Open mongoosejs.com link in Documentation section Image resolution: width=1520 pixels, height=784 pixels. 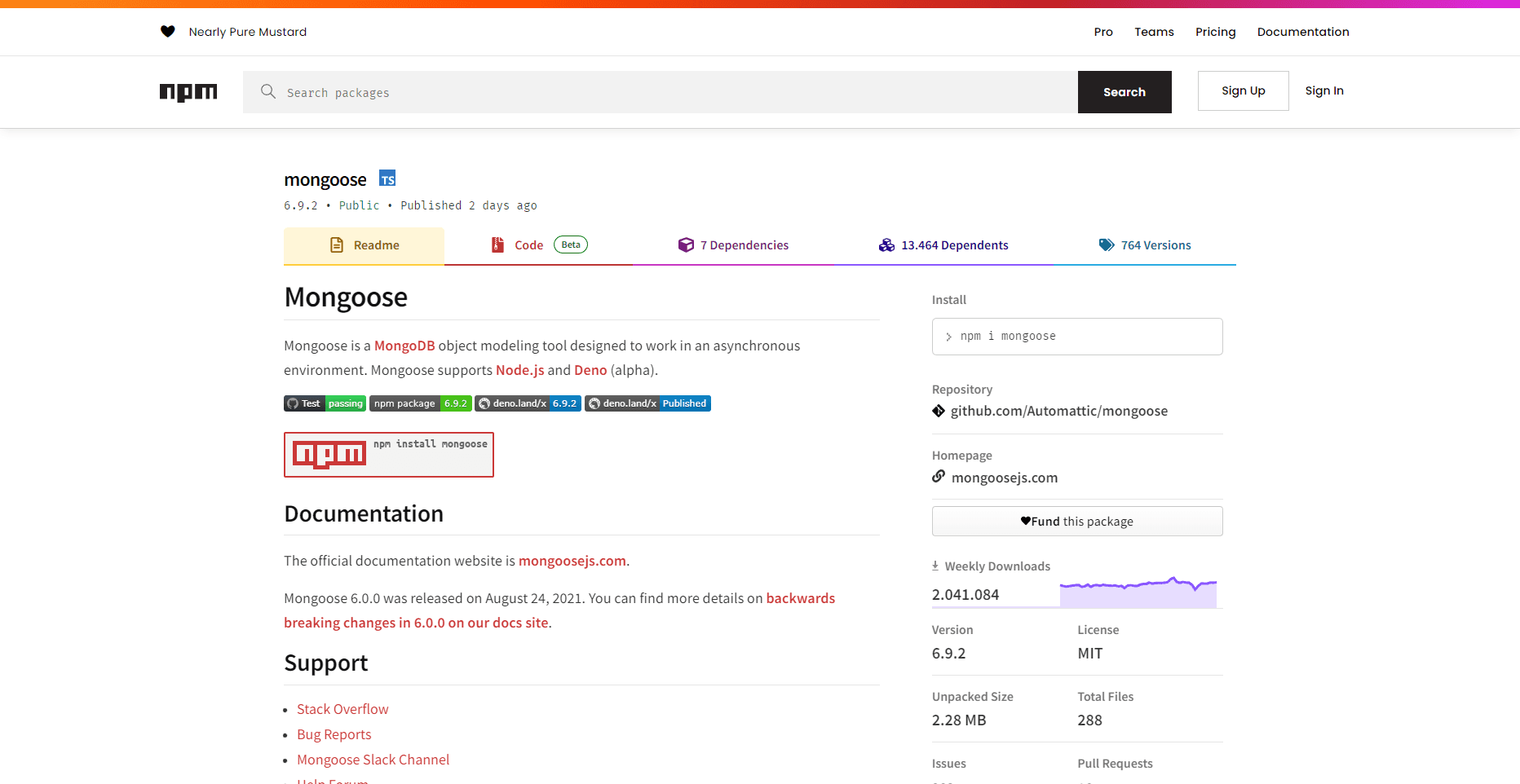[x=572, y=561]
